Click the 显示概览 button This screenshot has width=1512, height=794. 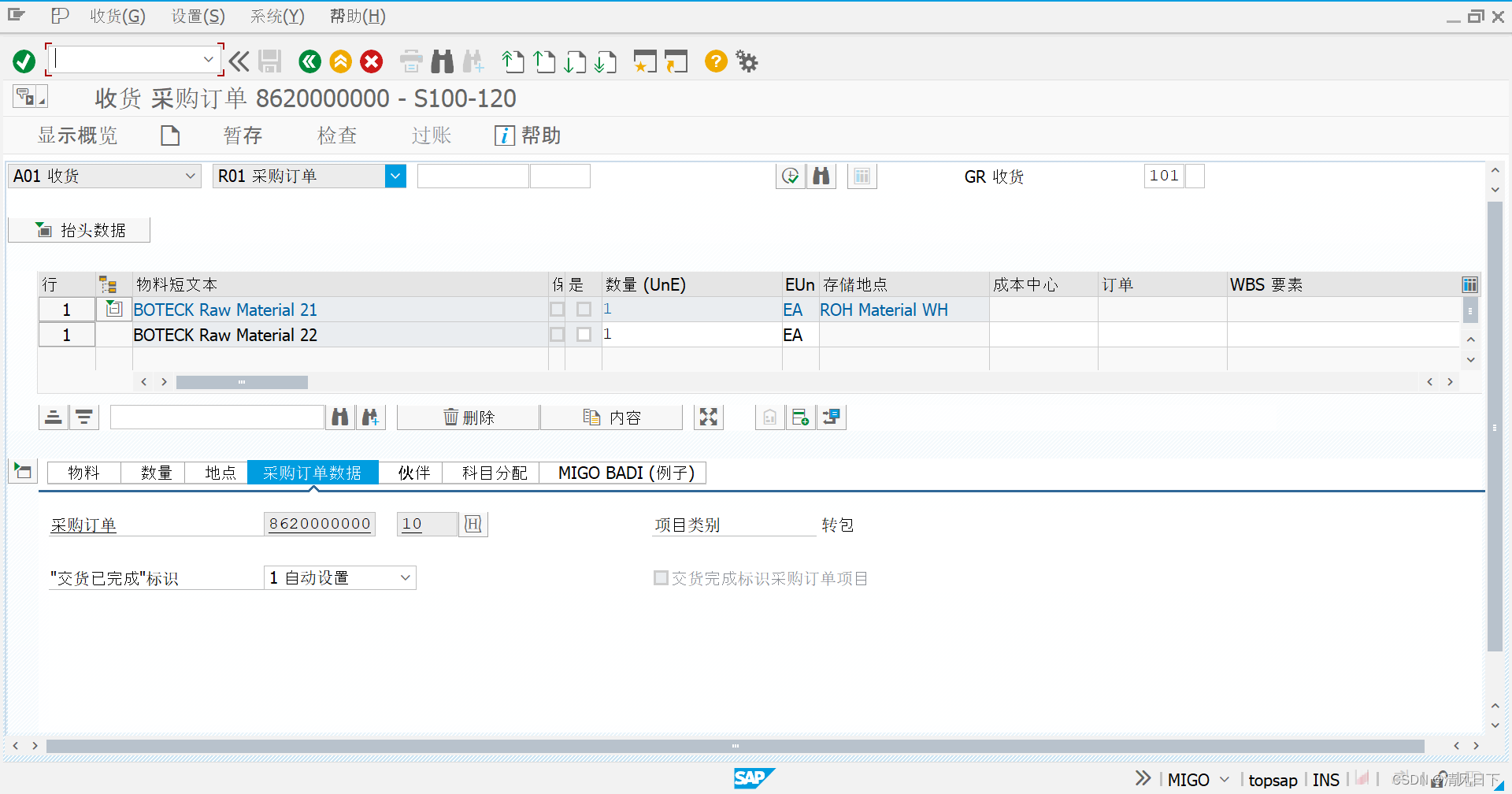coord(77,135)
